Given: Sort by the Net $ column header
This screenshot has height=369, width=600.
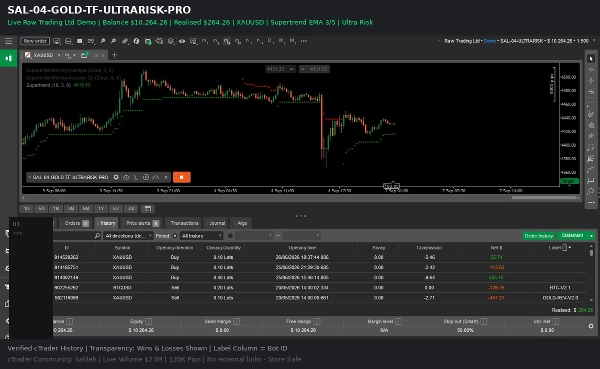Looking at the screenshot, I should [x=496, y=248].
